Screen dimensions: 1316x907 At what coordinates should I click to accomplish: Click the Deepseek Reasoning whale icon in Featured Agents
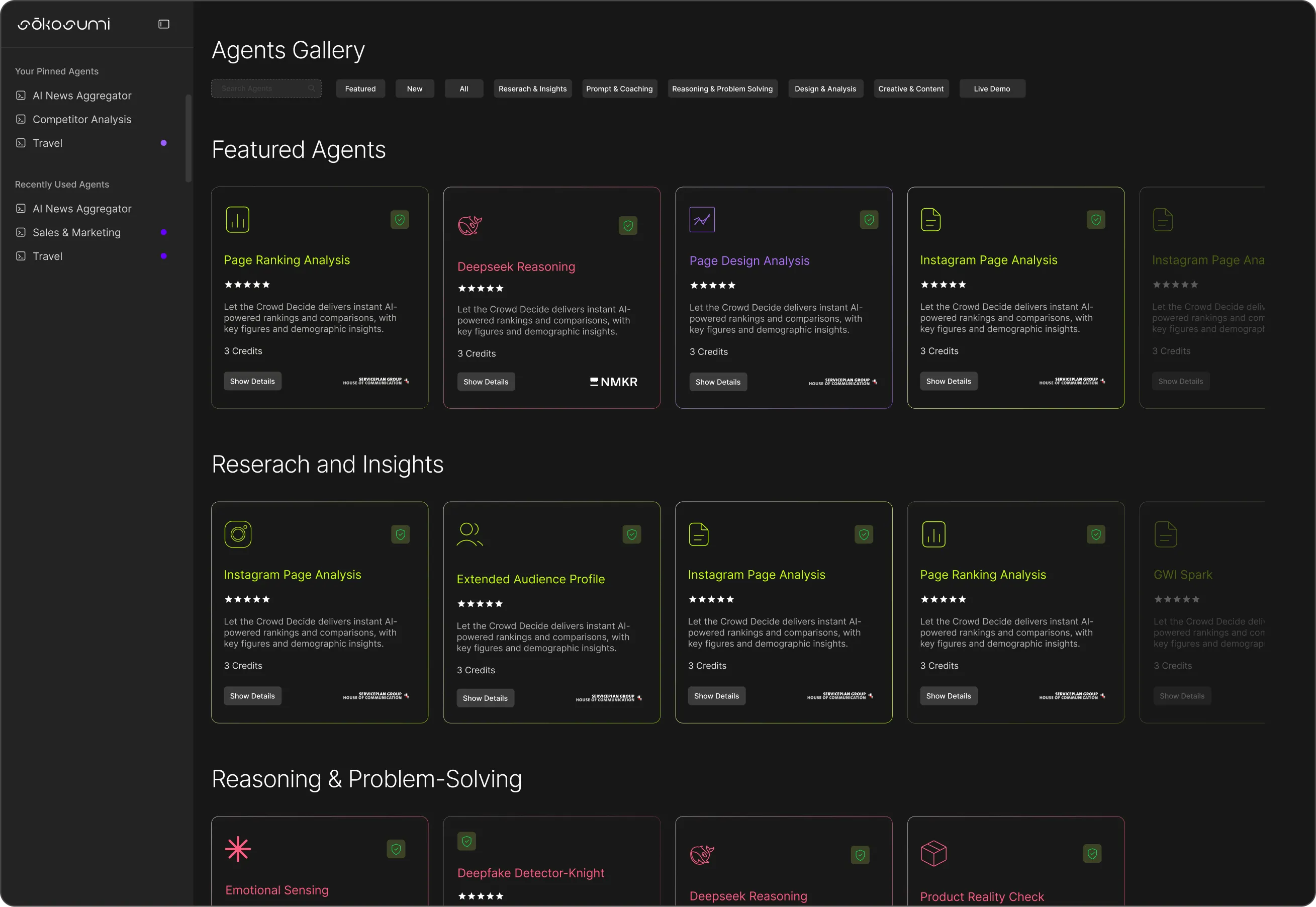coord(470,226)
